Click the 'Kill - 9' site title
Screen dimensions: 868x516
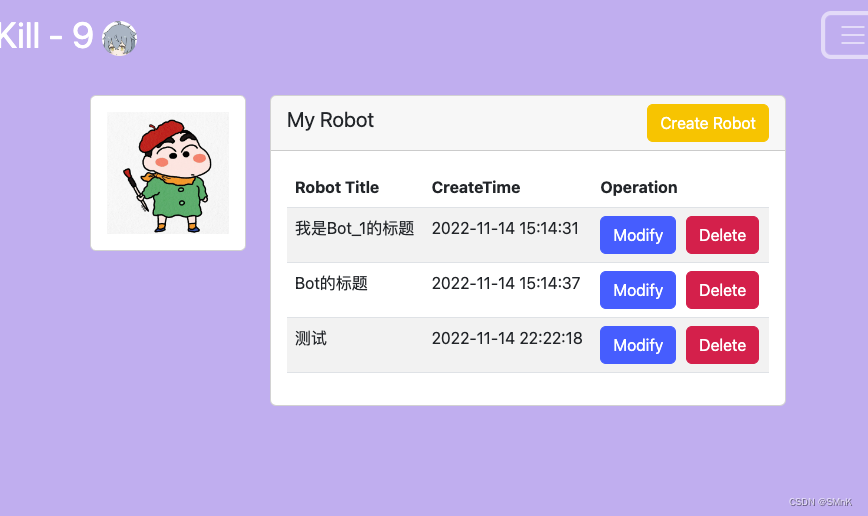tap(46, 36)
